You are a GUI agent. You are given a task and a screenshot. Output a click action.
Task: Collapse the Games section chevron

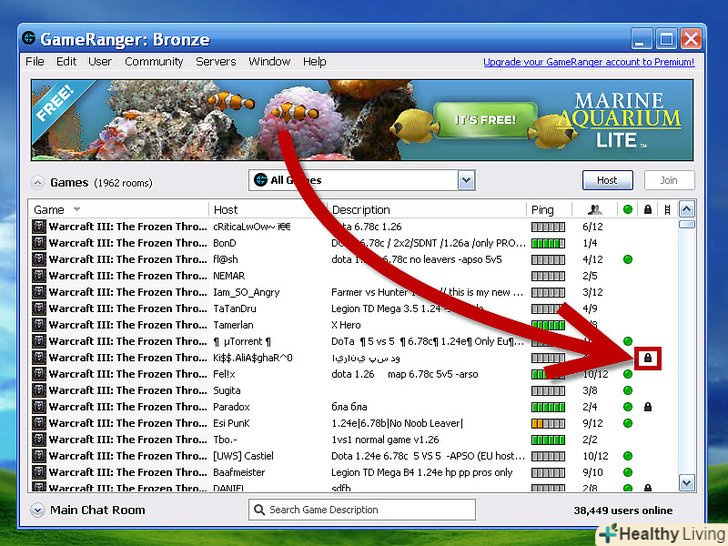[38, 183]
